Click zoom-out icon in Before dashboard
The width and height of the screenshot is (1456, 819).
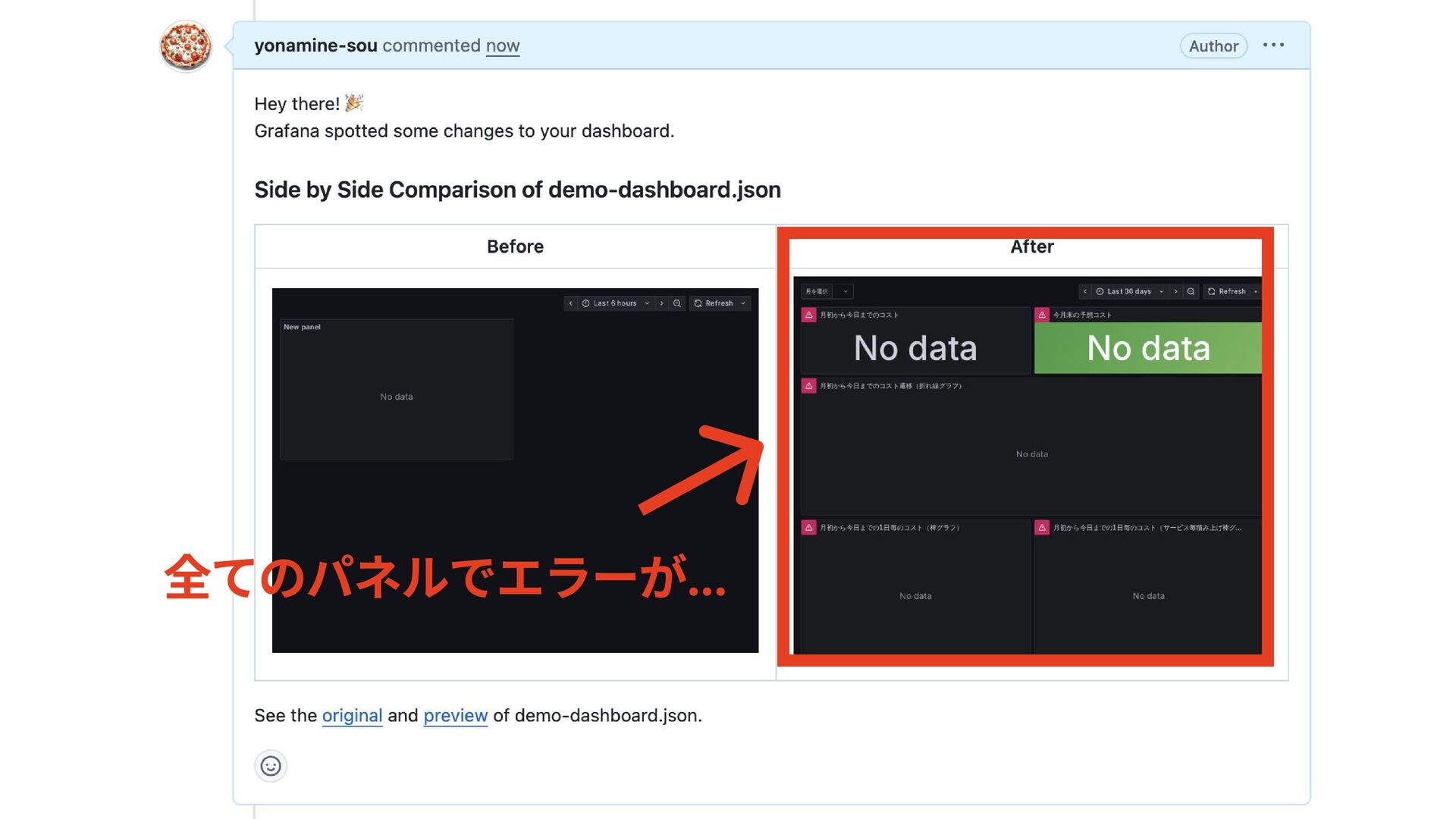(x=677, y=303)
